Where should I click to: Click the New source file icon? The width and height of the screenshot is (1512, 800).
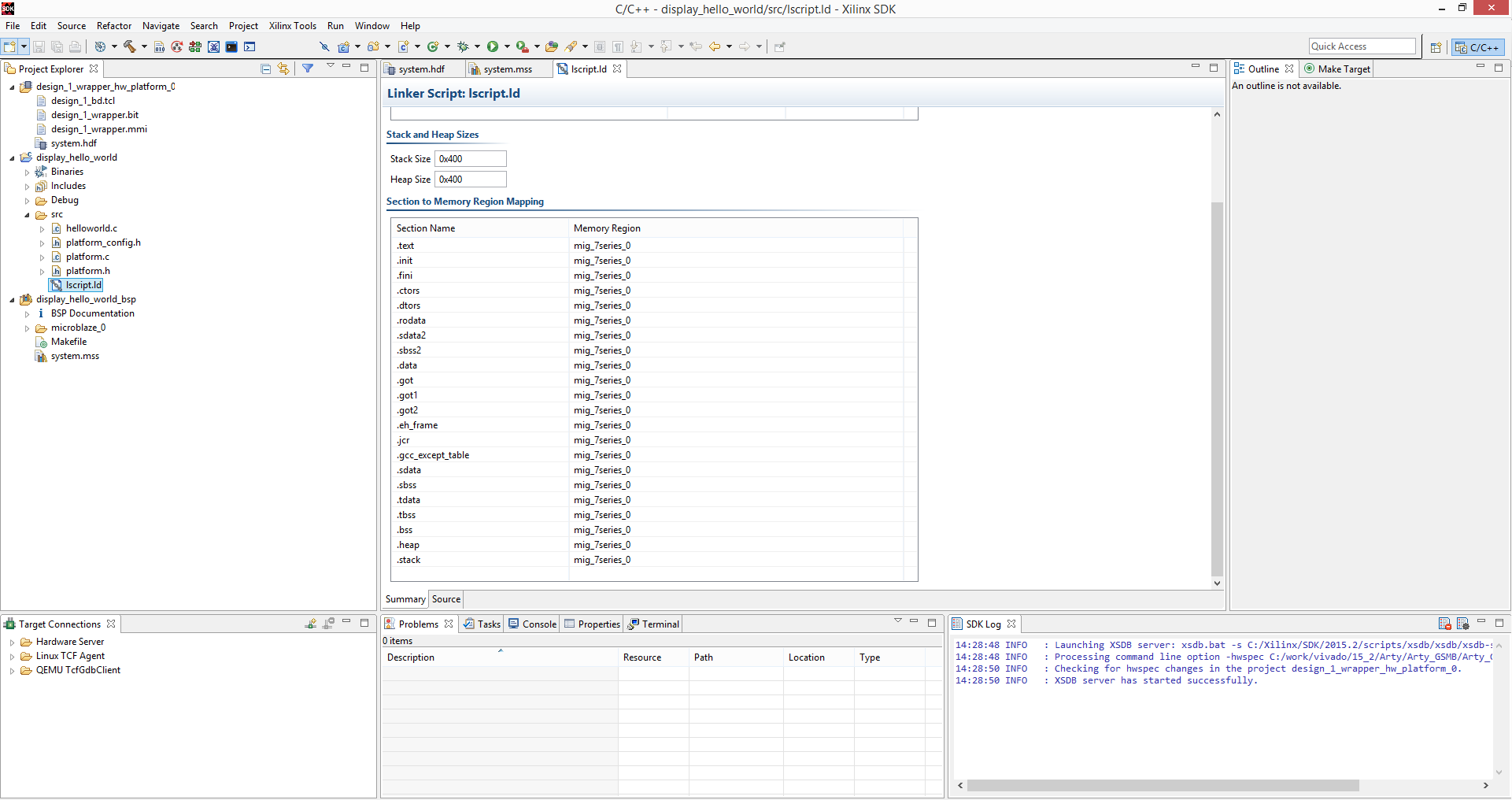[403, 46]
